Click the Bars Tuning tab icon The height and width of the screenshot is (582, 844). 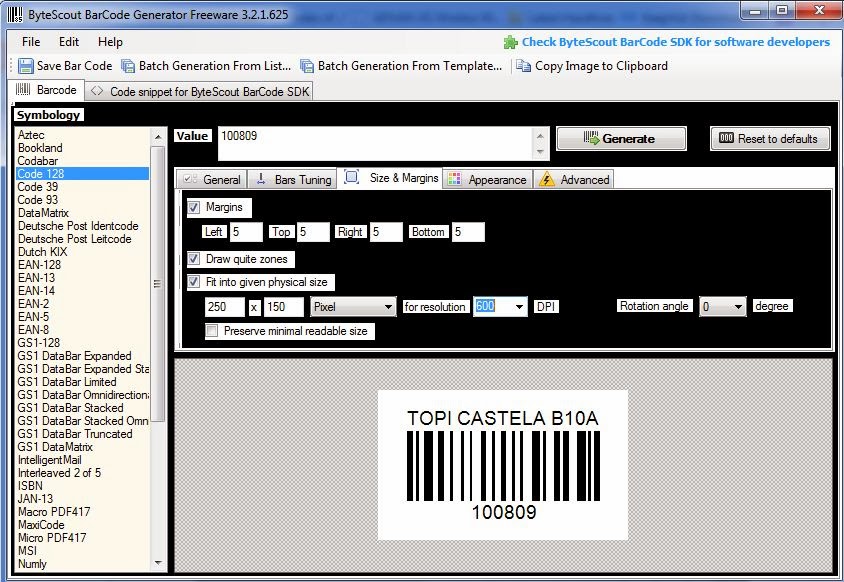[261, 179]
